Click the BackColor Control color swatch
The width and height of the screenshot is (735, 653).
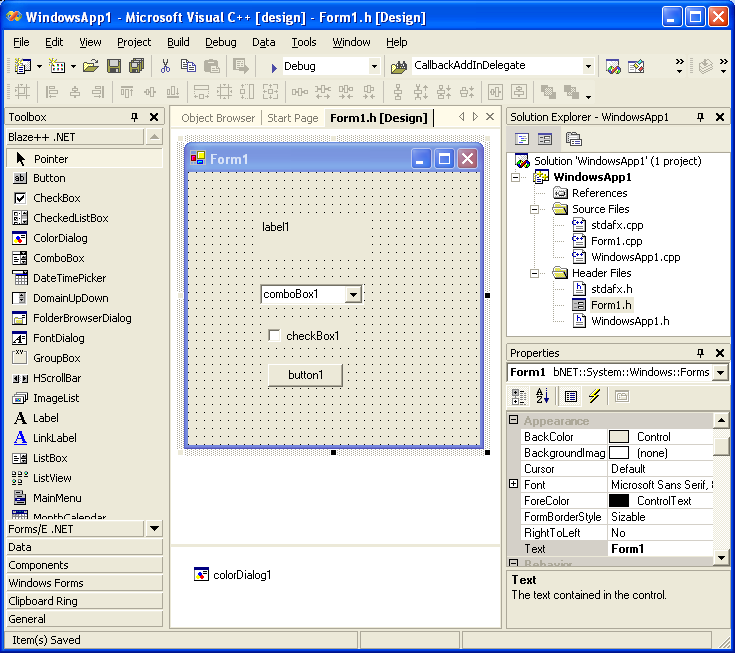point(619,437)
